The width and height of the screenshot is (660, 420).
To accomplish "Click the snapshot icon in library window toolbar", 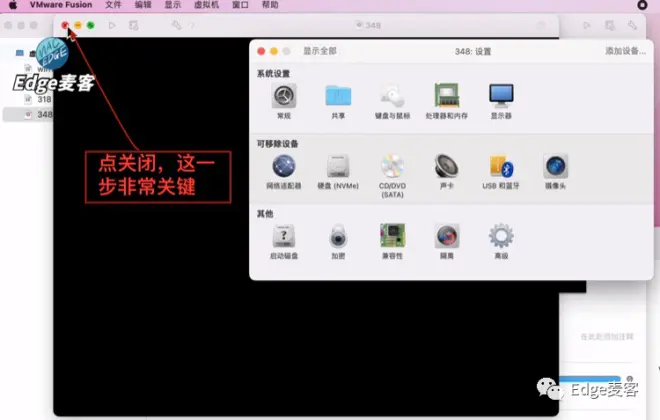I will coord(610,25).
